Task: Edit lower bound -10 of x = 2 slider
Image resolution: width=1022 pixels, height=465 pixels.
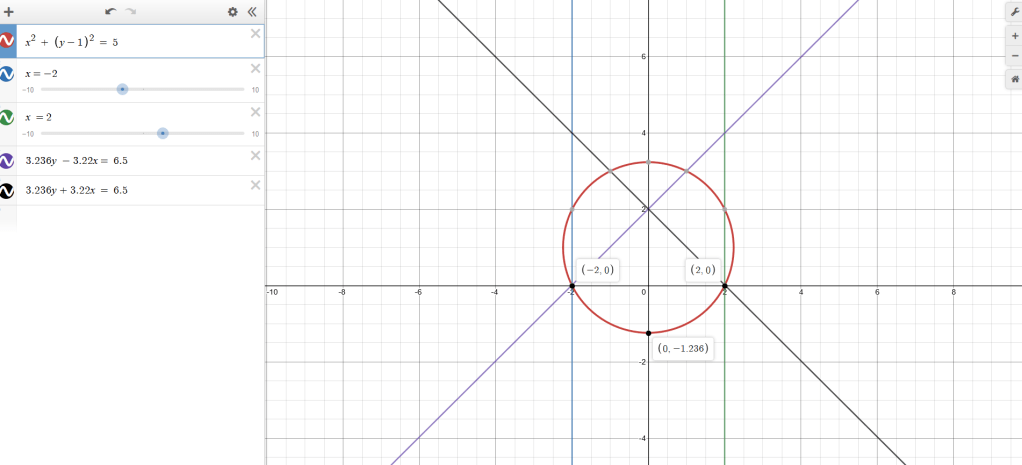Action: 28,134
